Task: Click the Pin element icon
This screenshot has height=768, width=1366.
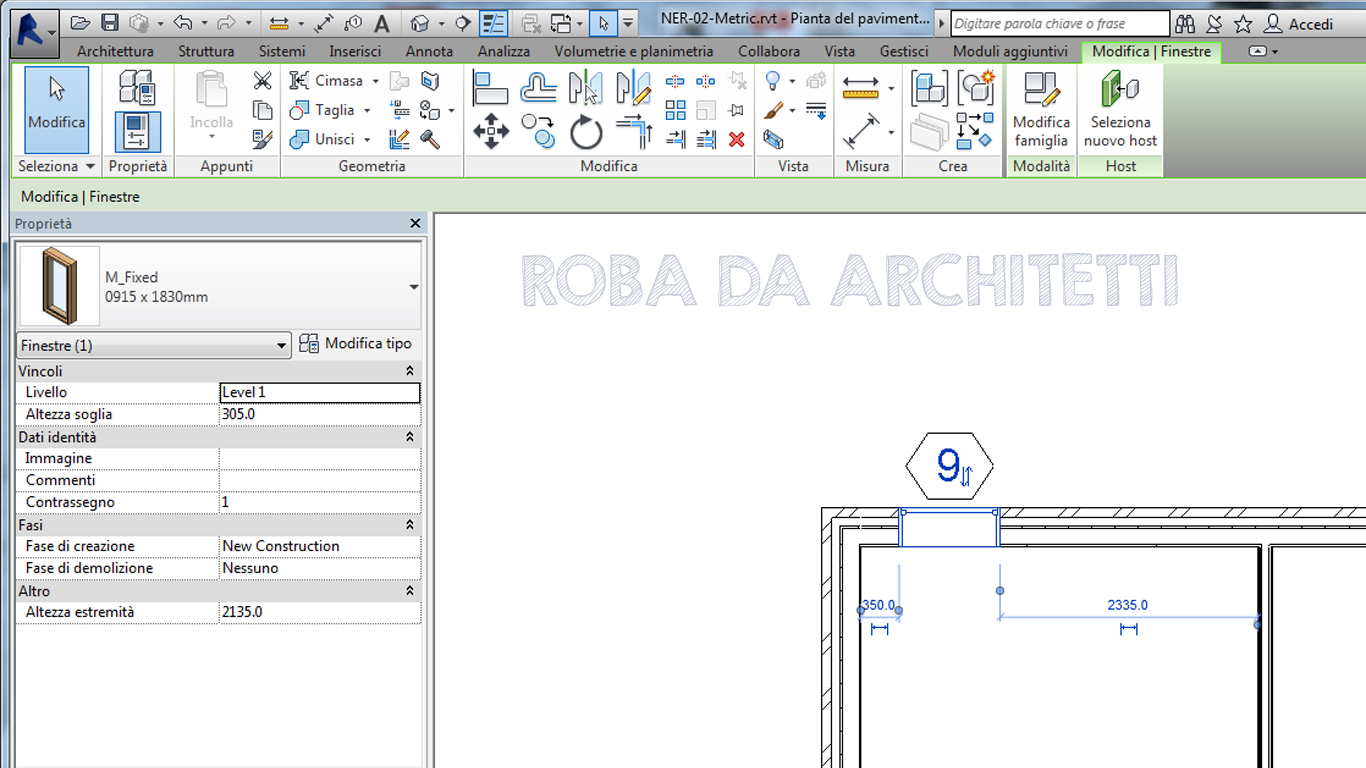Action: point(737,110)
